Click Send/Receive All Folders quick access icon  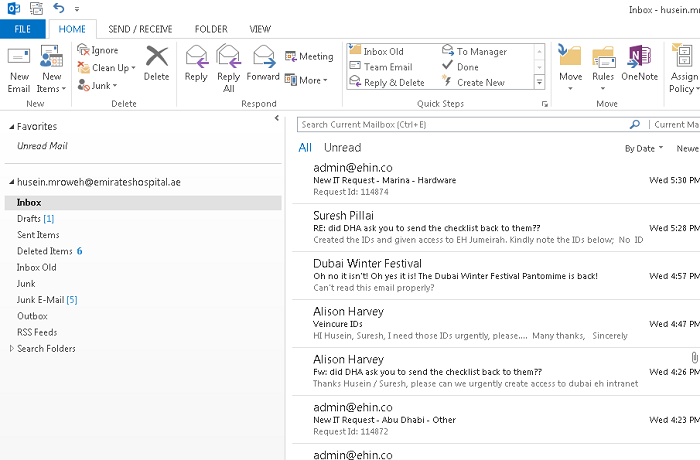coord(36,8)
